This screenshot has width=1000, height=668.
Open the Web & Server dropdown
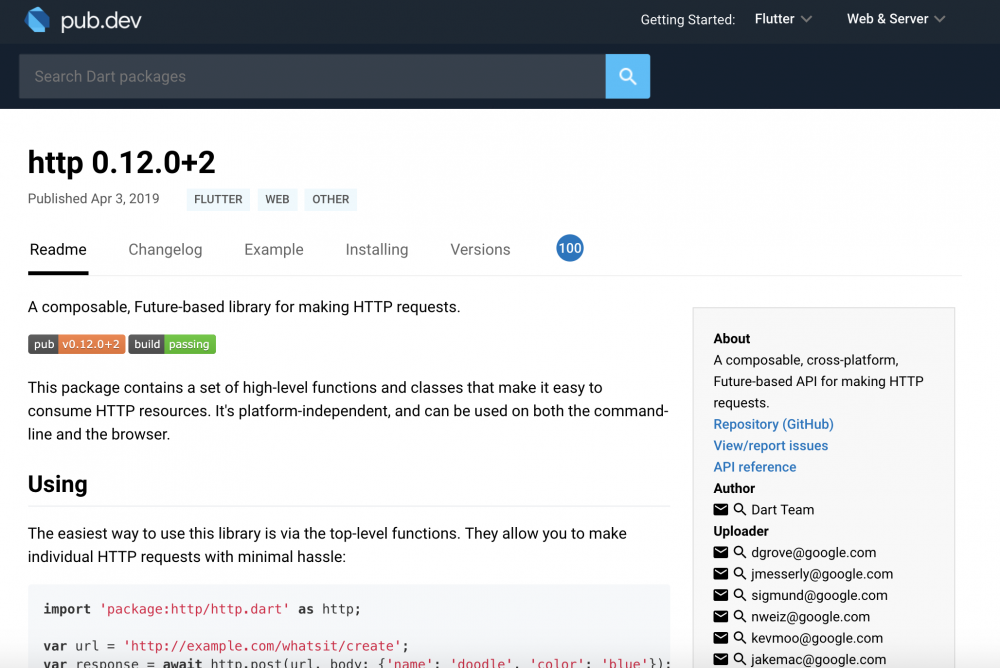896,19
